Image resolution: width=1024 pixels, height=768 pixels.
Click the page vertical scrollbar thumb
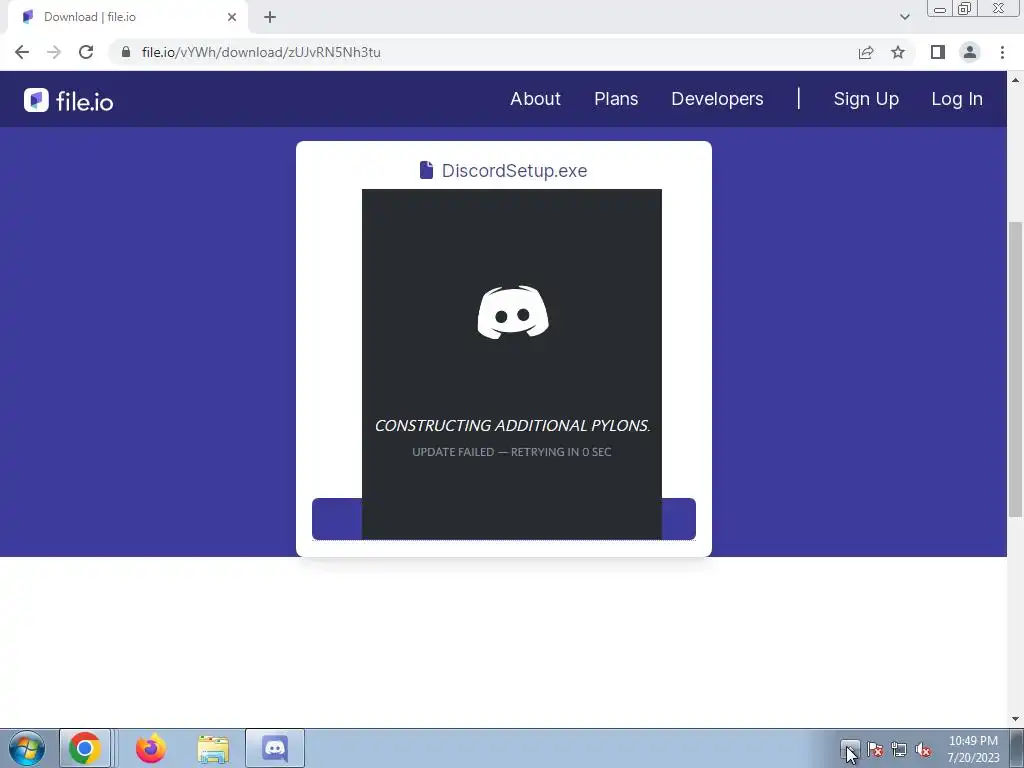pyautogui.click(x=1015, y=369)
